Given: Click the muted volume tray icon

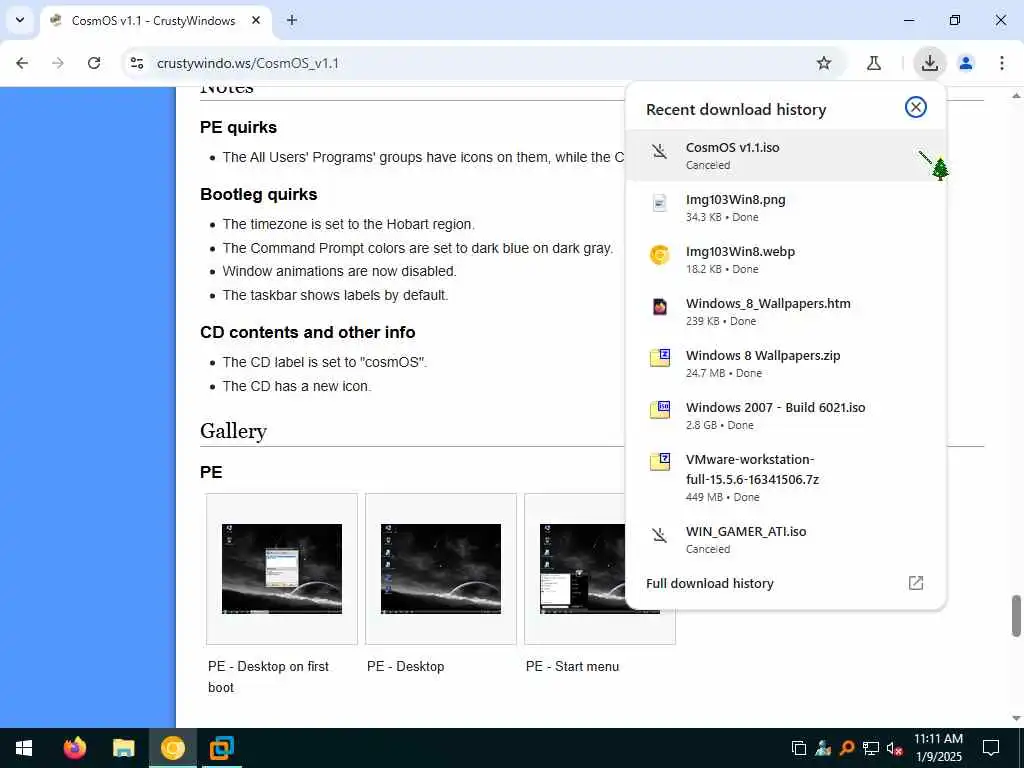Looking at the screenshot, I should (895, 748).
